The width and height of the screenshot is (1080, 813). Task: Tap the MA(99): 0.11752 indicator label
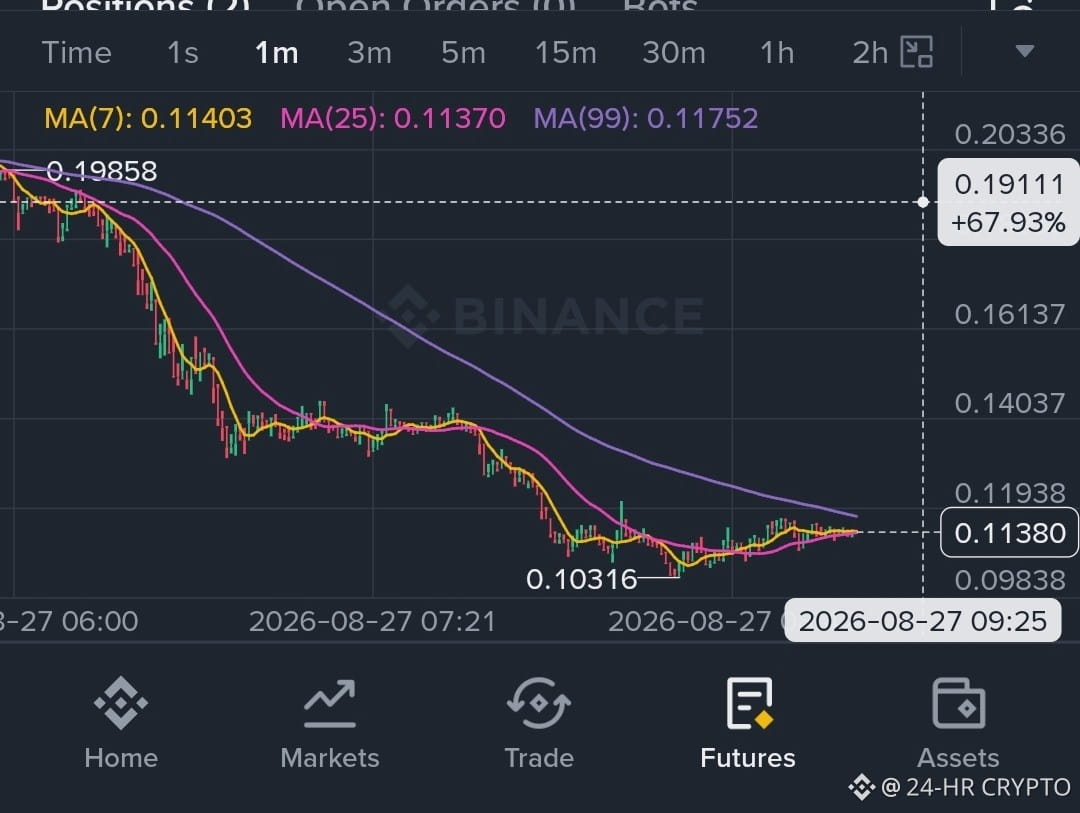[646, 119]
